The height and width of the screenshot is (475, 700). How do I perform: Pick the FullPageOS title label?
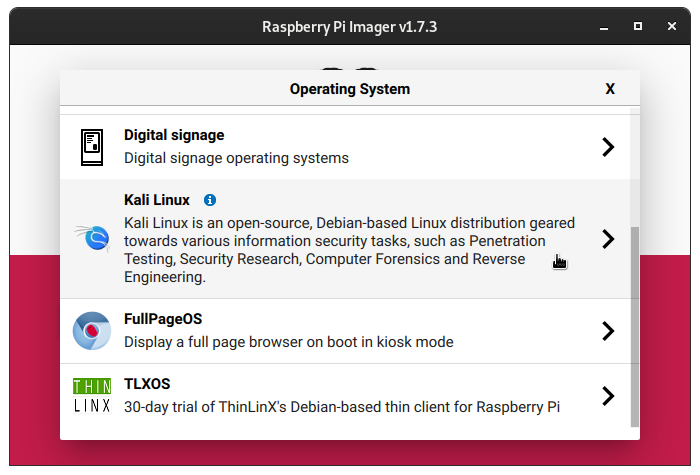(x=163, y=319)
